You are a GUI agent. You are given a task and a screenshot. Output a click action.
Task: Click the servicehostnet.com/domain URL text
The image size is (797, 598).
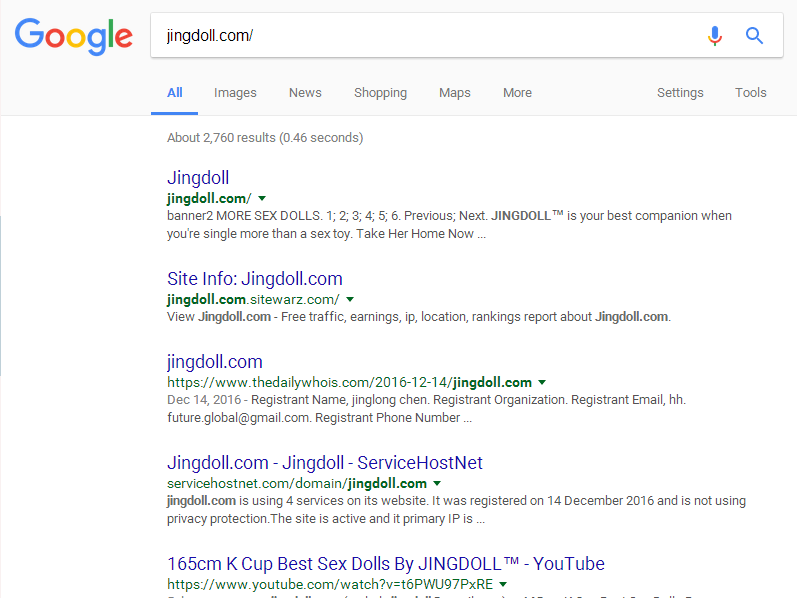(x=297, y=484)
